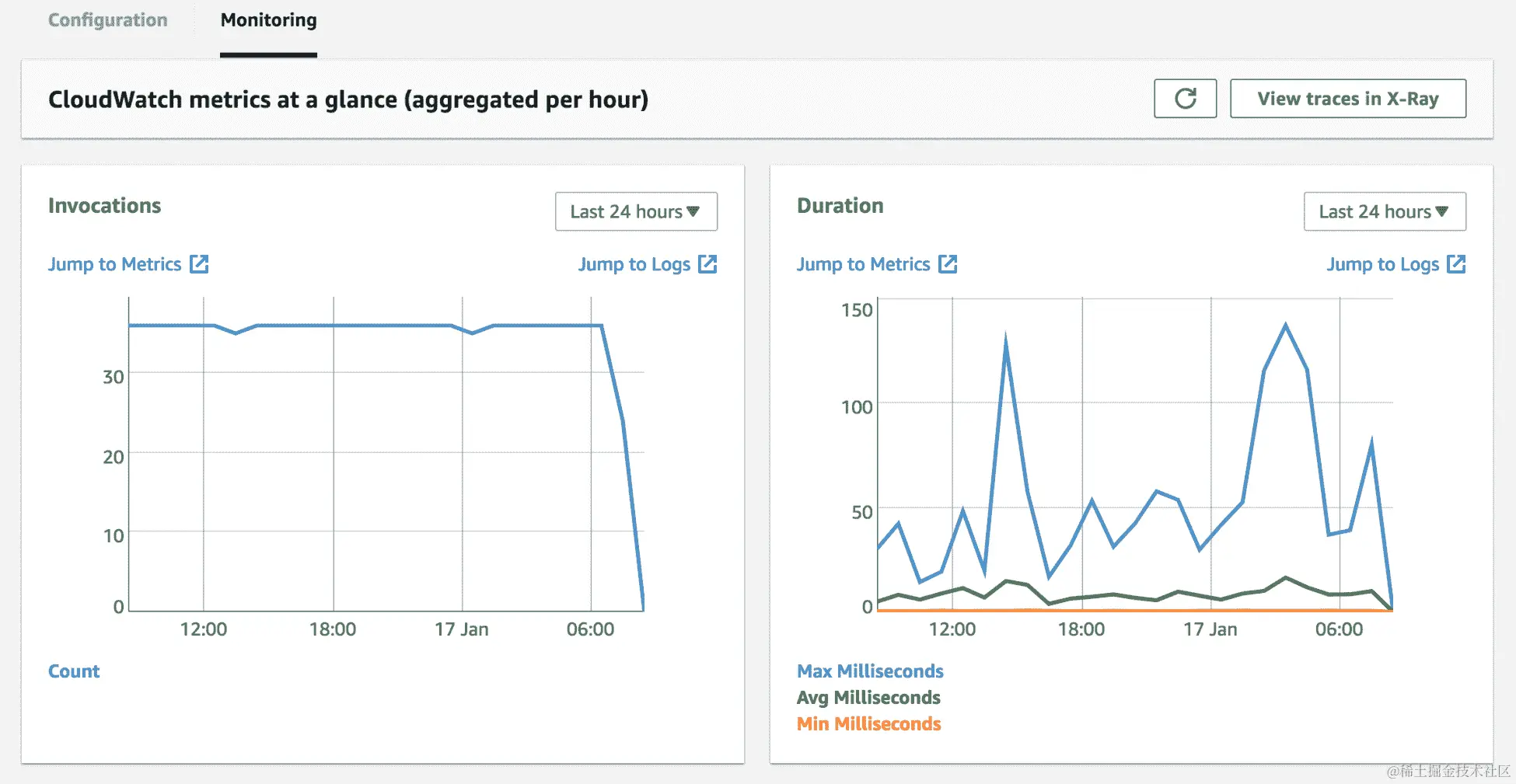Image resolution: width=1516 pixels, height=784 pixels.
Task: Click the tallest blue peak in Duration chart
Action: click(1285, 325)
